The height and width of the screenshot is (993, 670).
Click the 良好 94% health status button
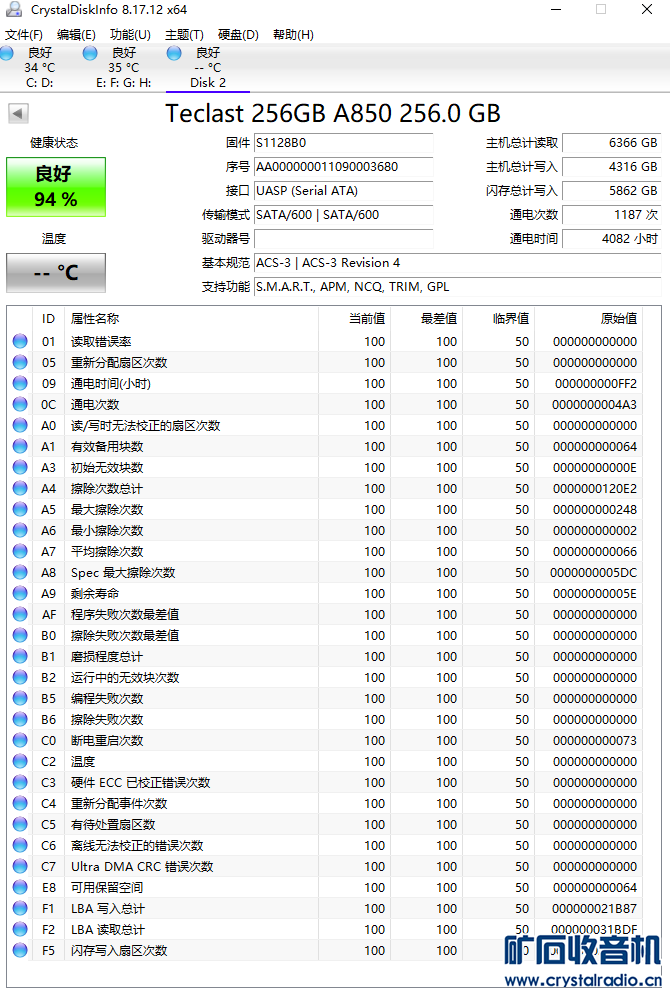click(56, 187)
